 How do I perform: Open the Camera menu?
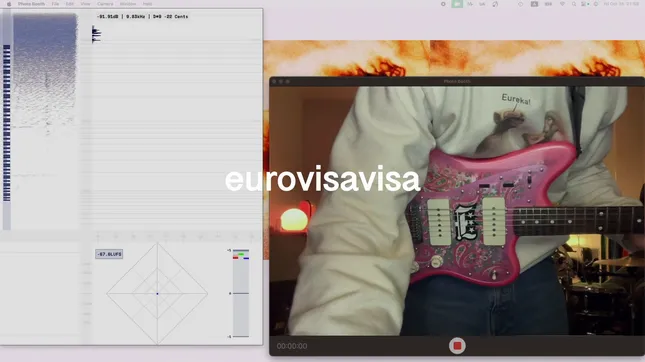point(105,4)
